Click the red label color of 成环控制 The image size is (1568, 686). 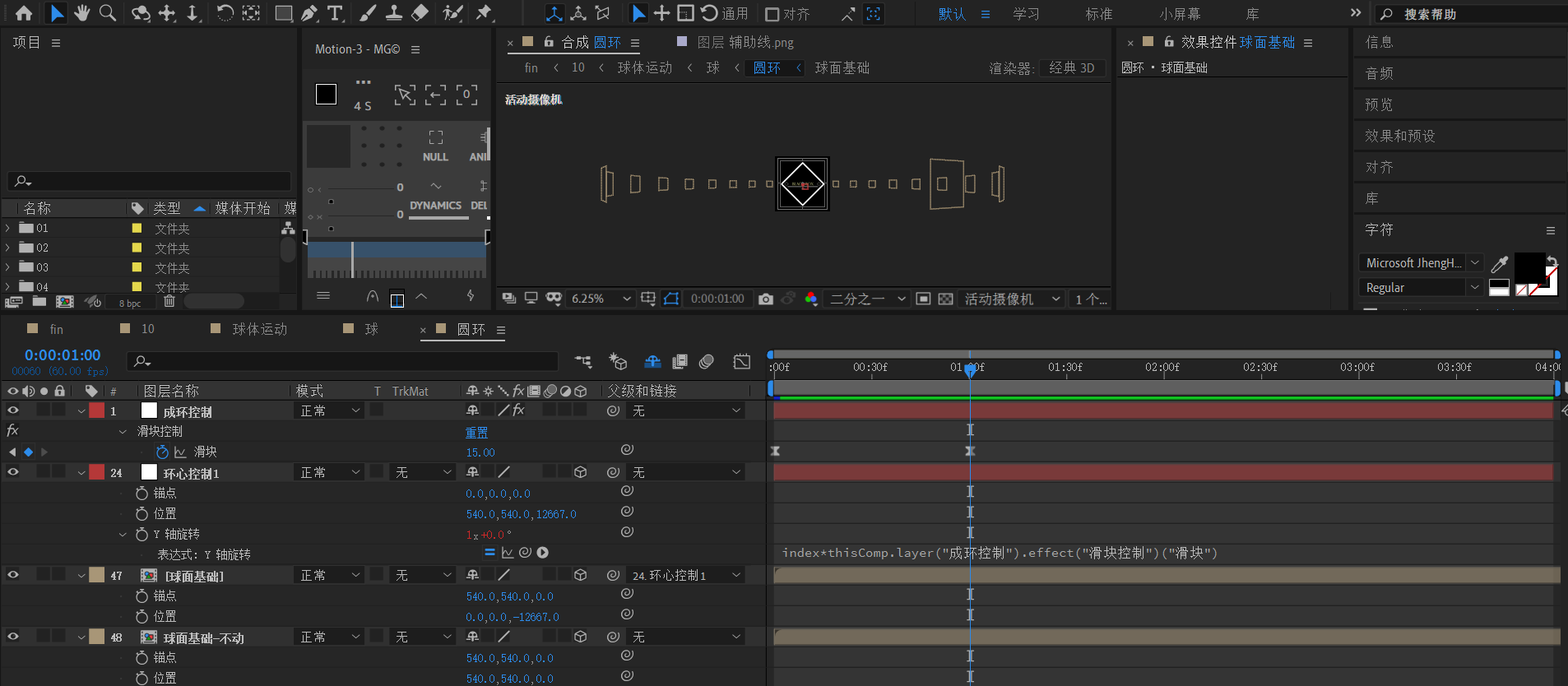pos(97,410)
